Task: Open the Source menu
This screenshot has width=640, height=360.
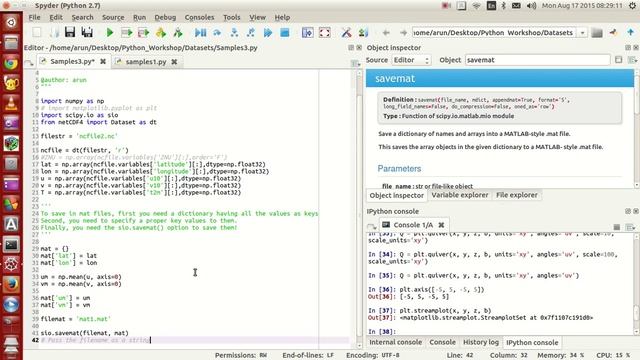Action: (x=113, y=17)
